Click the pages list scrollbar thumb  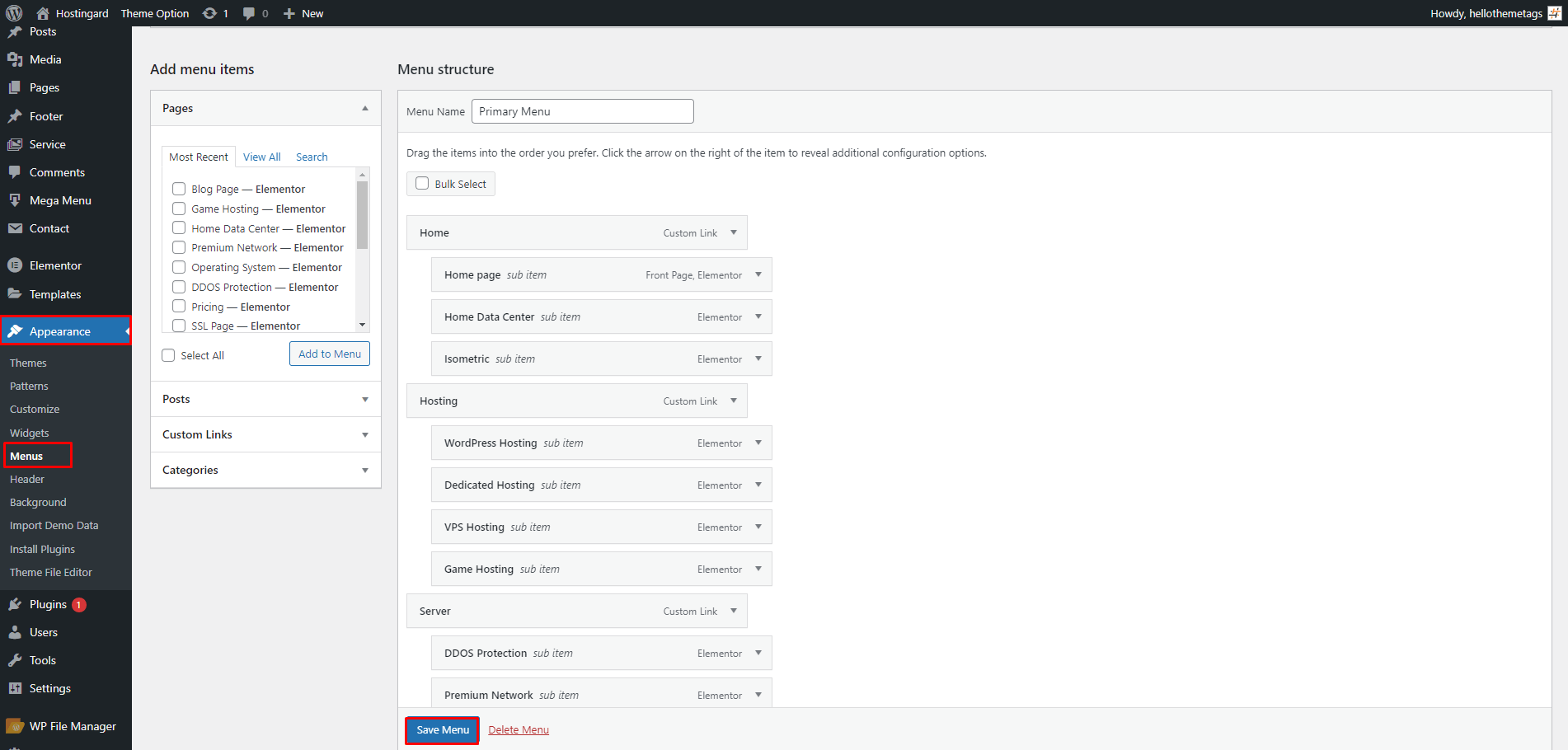point(362,214)
